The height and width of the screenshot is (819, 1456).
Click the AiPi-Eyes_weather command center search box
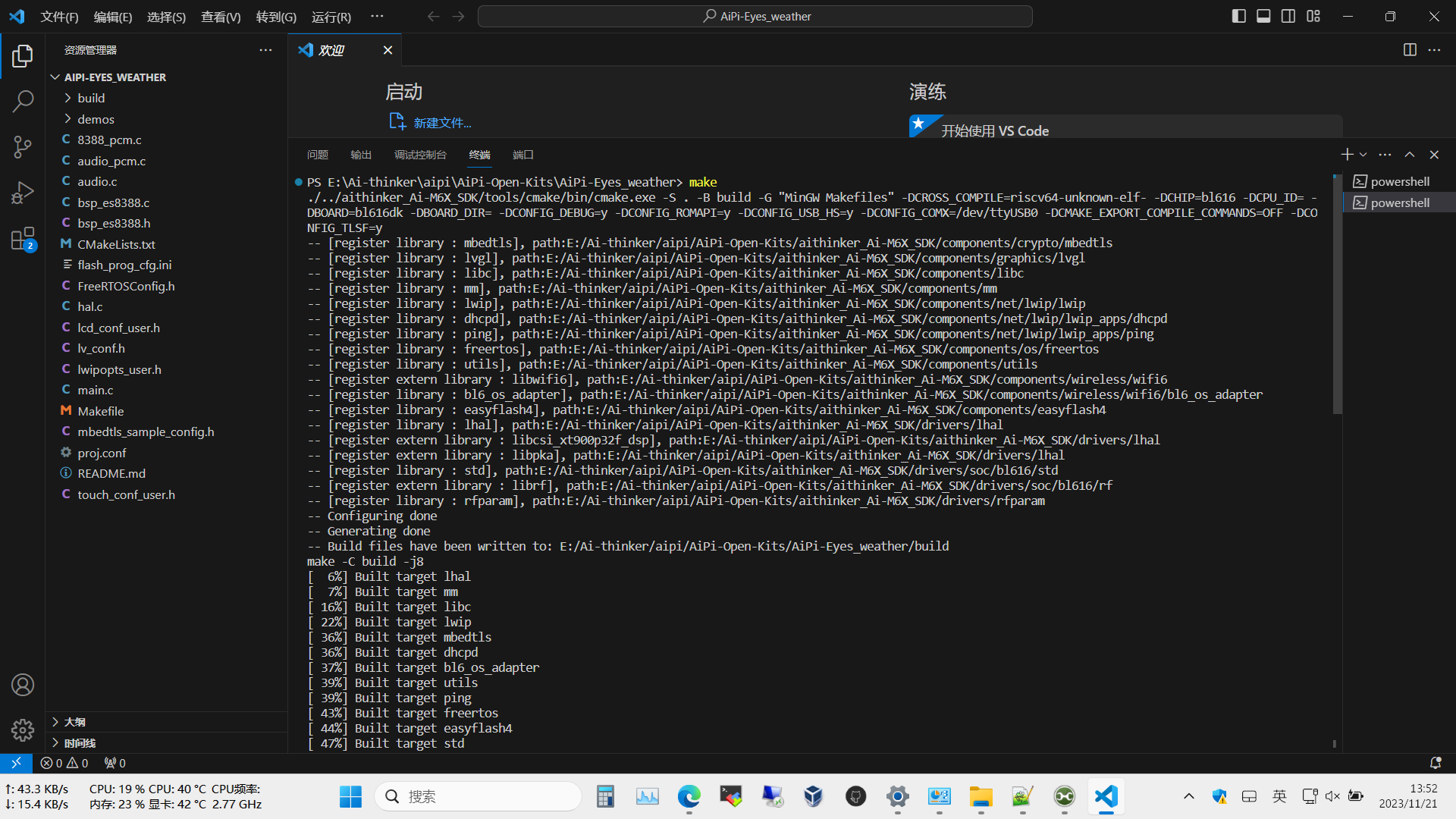point(755,16)
